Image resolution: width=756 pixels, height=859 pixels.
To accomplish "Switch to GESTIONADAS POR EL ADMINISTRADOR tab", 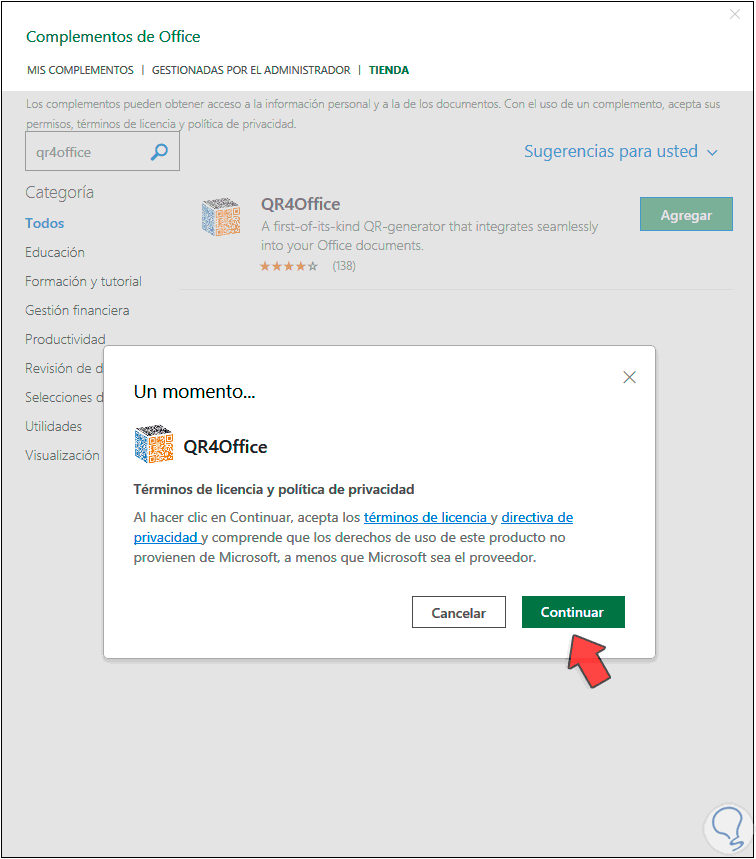I will [251, 70].
